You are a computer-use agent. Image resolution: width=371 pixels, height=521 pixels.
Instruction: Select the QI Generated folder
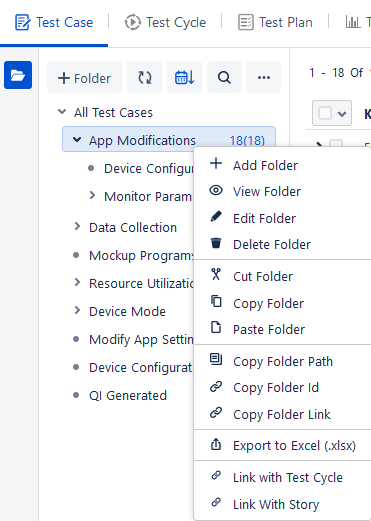pyautogui.click(x=128, y=396)
